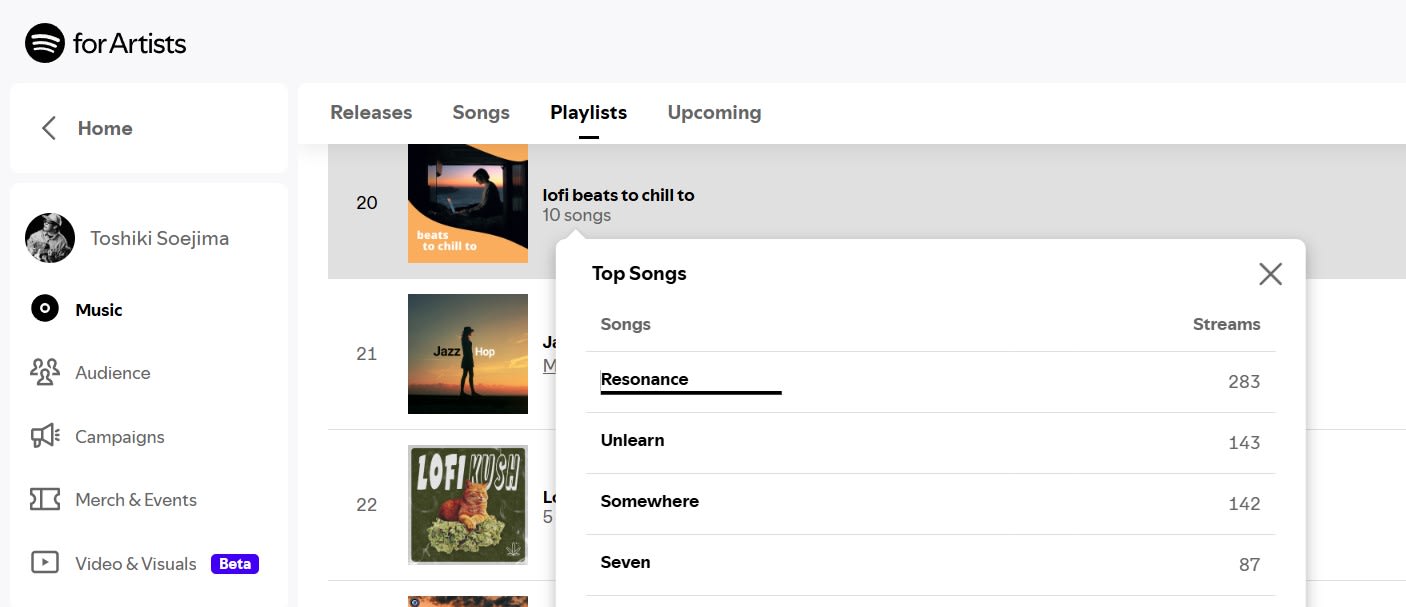Click the Campaigns megaphone icon
This screenshot has width=1406, height=607.
(x=45, y=436)
